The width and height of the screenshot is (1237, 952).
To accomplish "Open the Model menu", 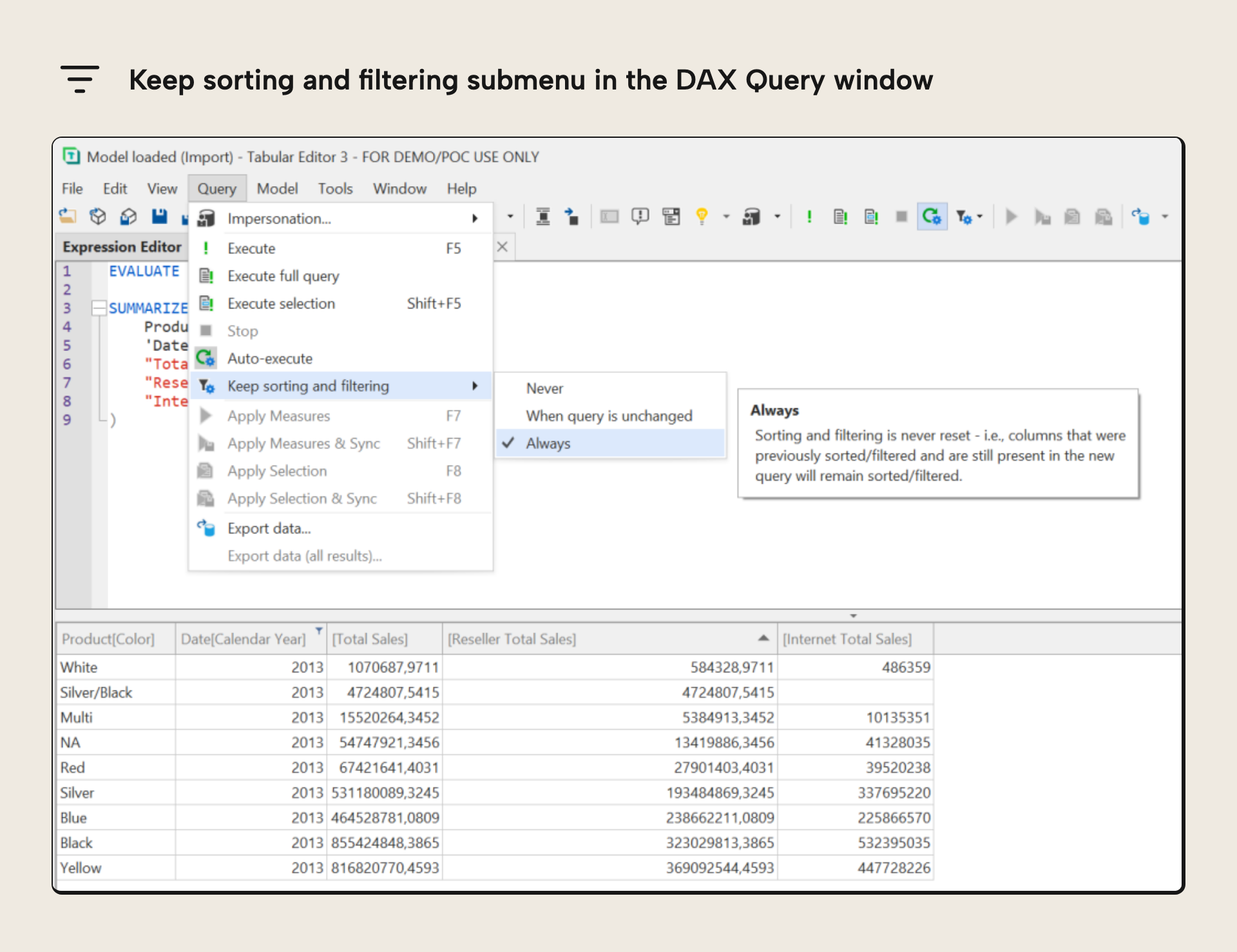I will point(277,189).
